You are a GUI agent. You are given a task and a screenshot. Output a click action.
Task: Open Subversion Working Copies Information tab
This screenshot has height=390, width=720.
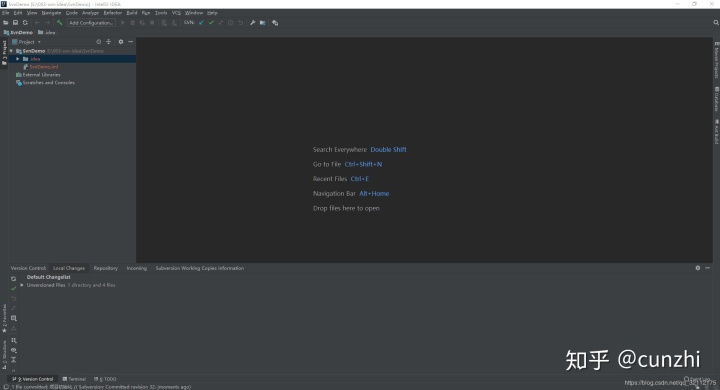click(x=200, y=268)
